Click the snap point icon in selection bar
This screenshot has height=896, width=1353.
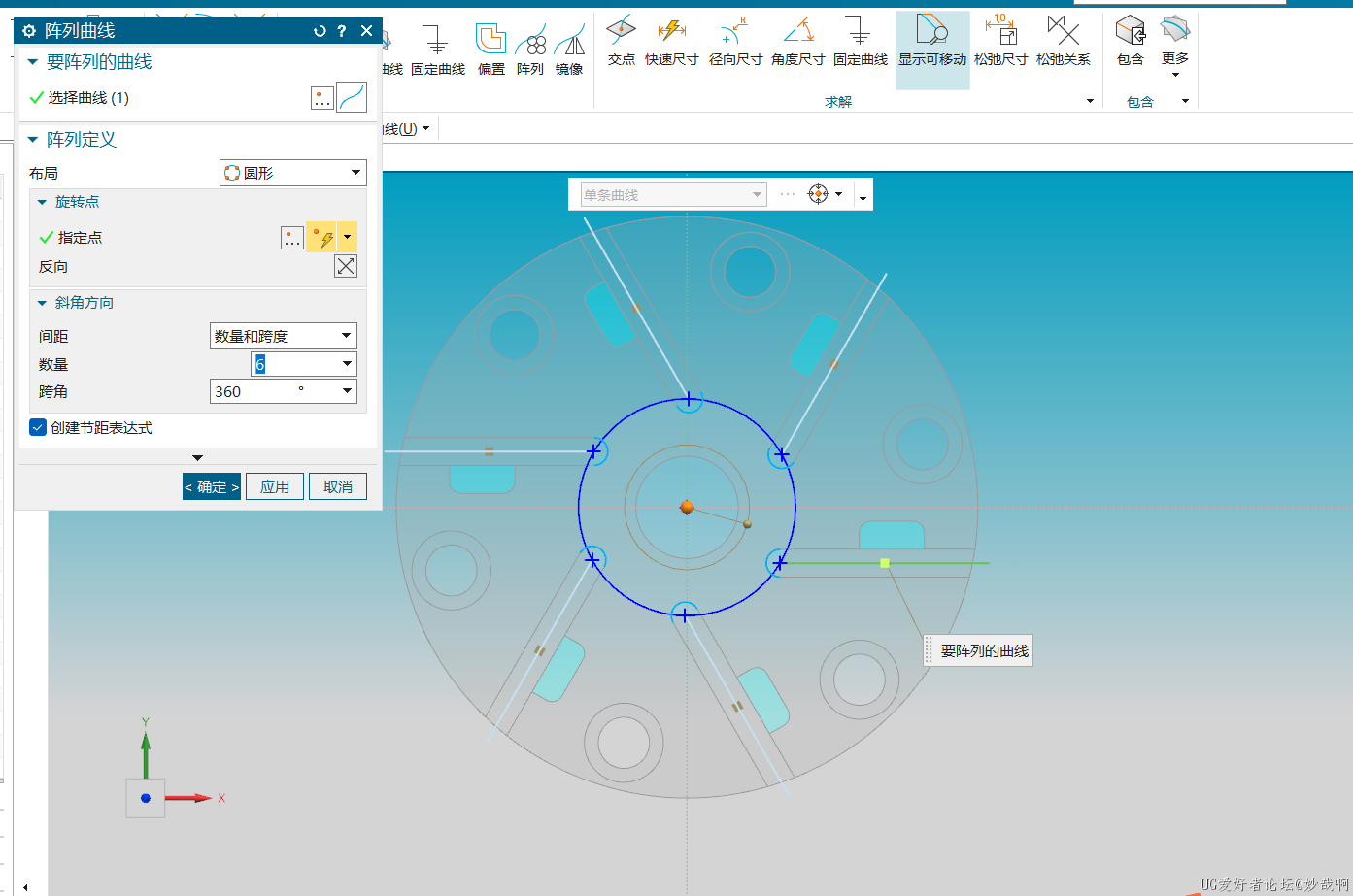pyautogui.click(x=819, y=194)
